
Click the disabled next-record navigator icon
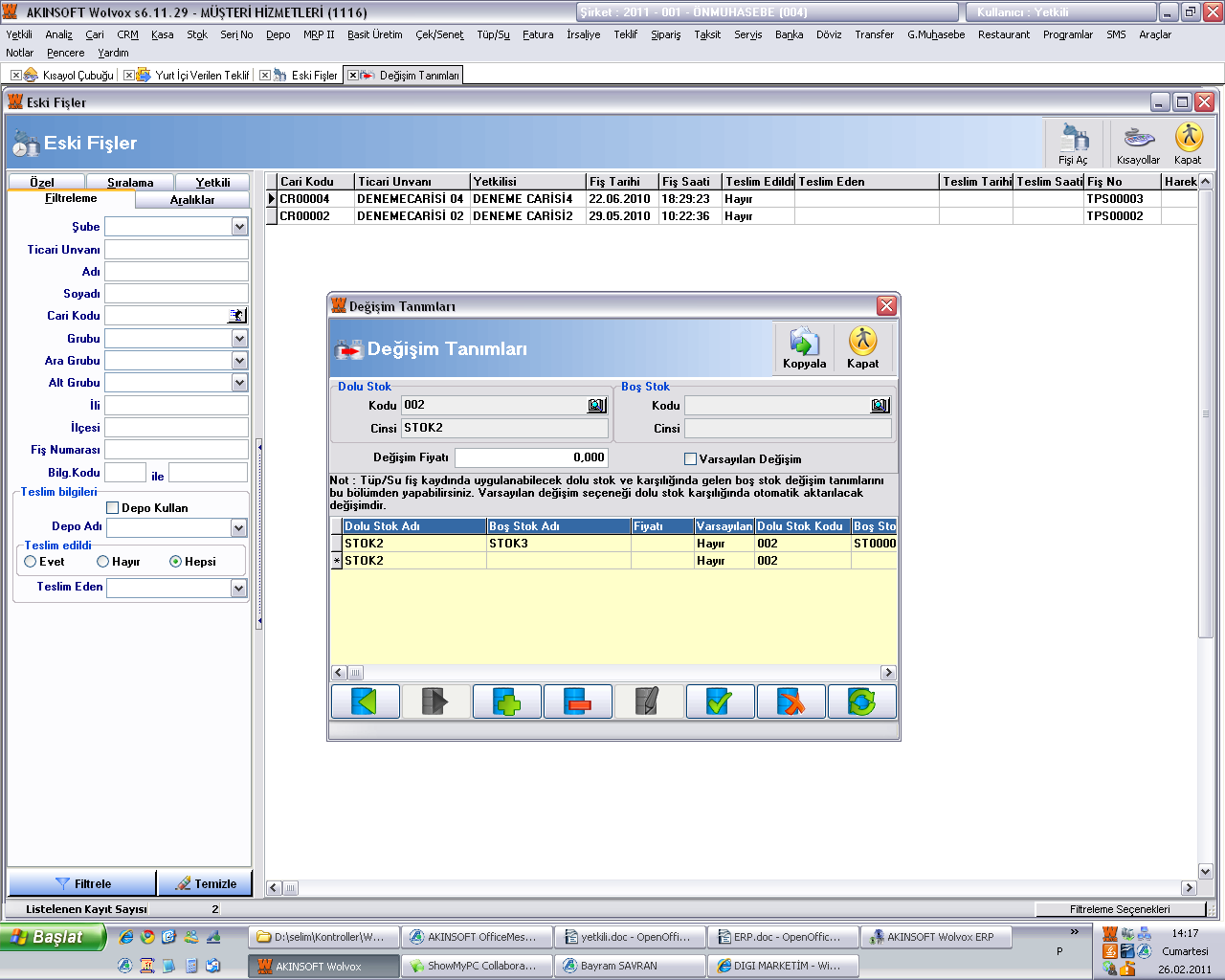[x=435, y=702]
